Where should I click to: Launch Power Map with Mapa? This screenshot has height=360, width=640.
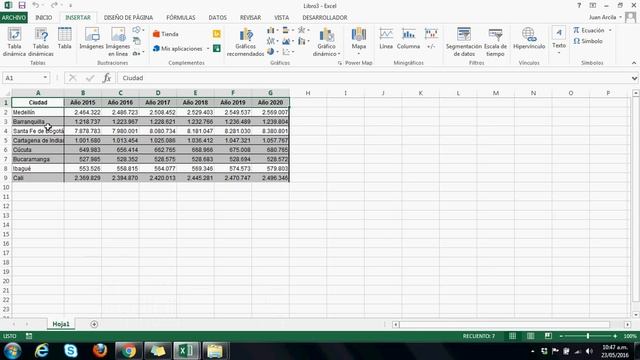tap(358, 41)
